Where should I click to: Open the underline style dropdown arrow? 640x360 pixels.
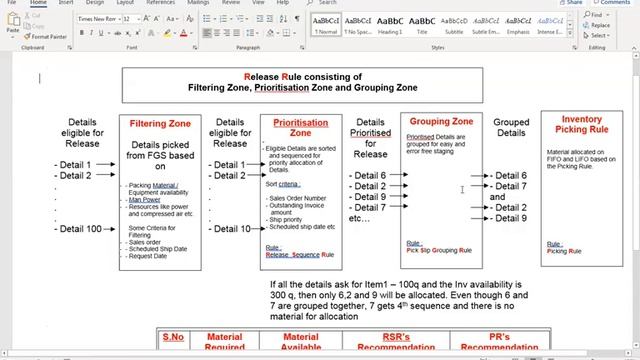(108, 33)
